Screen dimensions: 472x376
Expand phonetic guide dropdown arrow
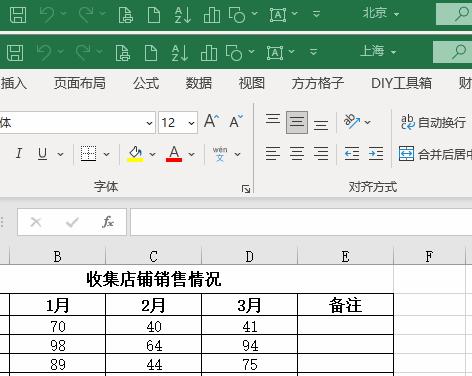(x=237, y=154)
